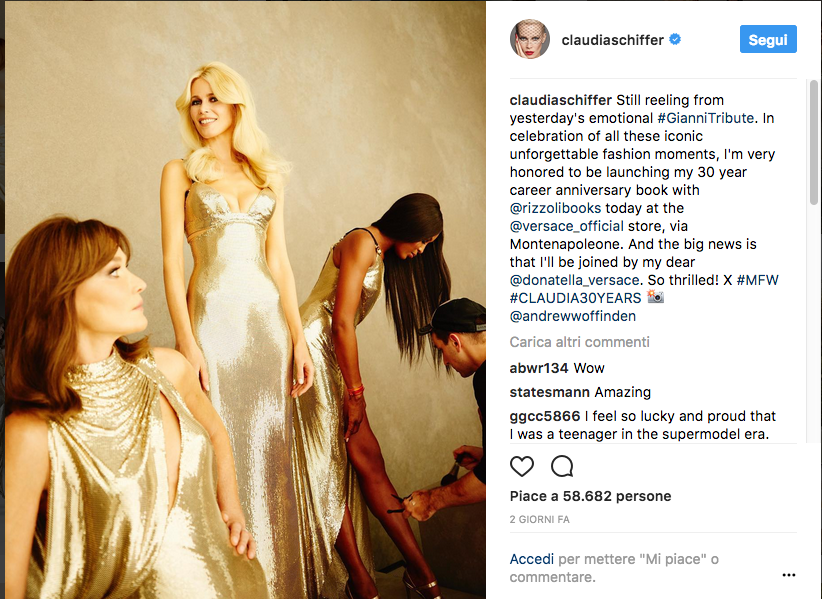Like the post with the heart icon
Screen dimensions: 822x599
[522, 466]
